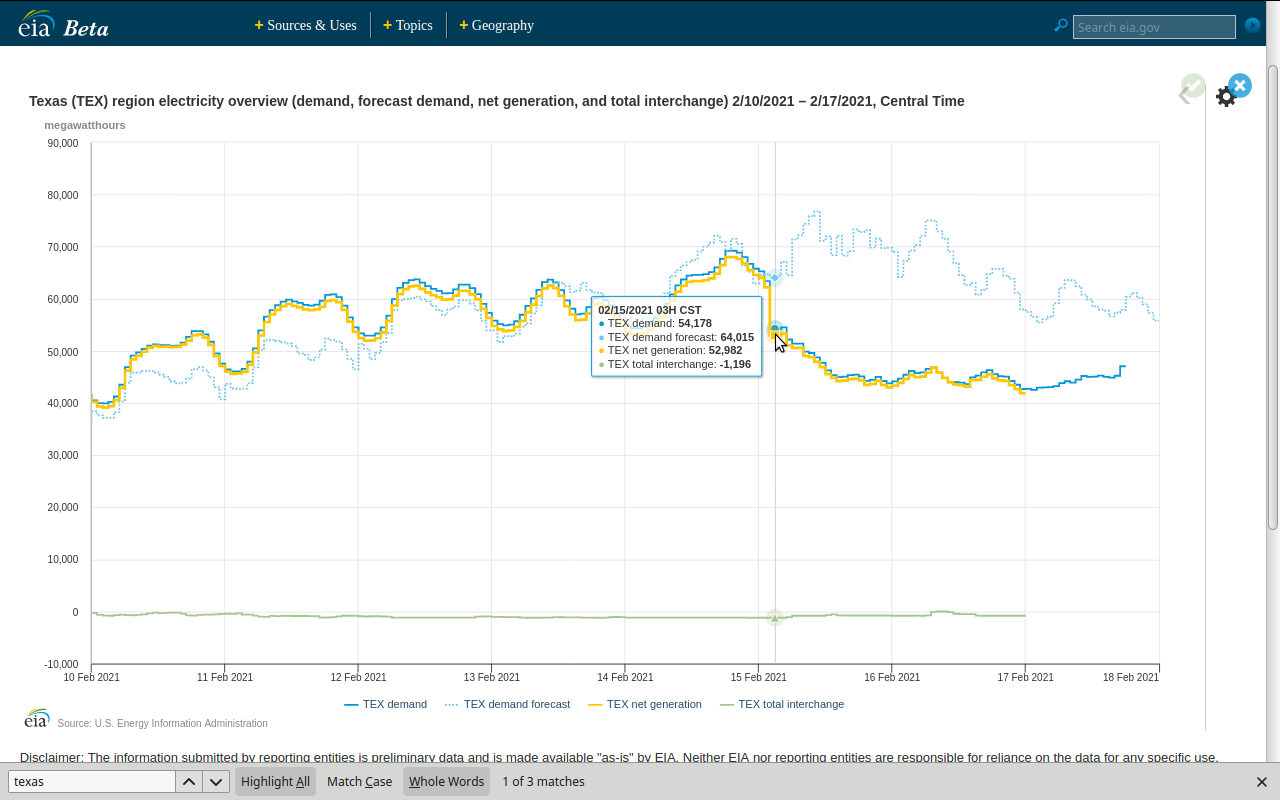Click the magnifier icon beside site search
The height and width of the screenshot is (800, 1280).
click(1061, 26)
